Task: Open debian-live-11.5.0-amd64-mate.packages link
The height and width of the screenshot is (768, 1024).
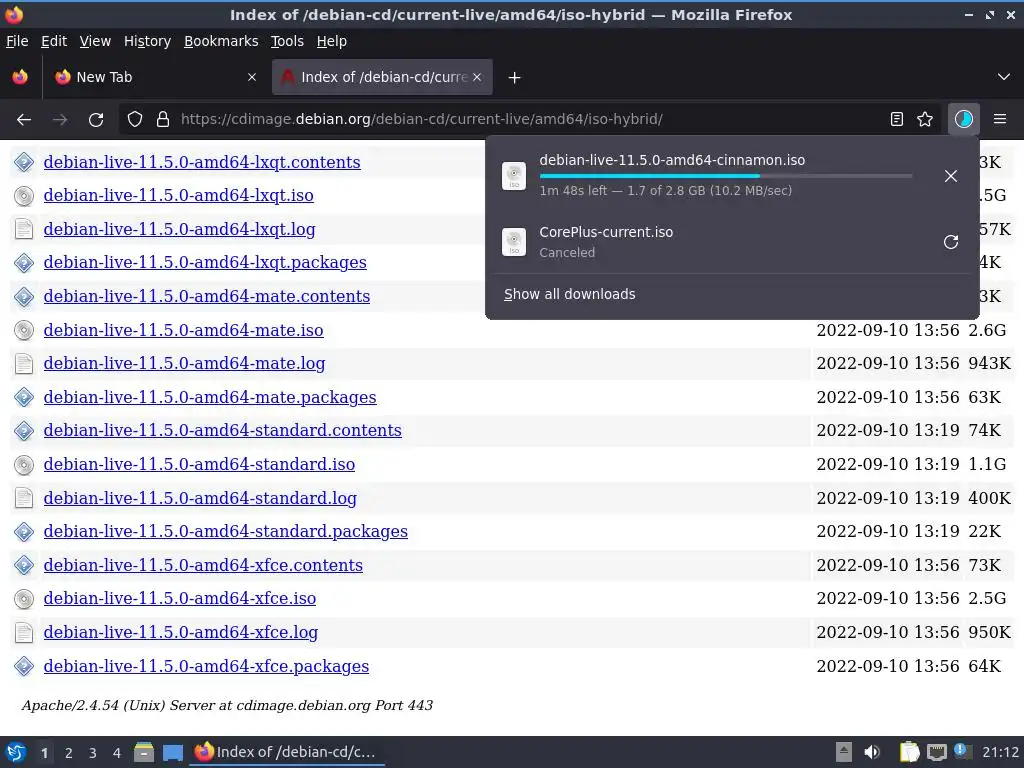Action: coord(210,398)
